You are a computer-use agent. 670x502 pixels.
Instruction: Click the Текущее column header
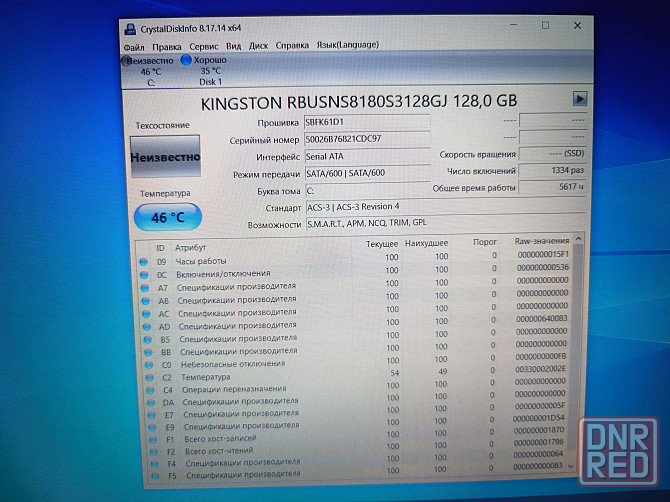[x=382, y=244]
